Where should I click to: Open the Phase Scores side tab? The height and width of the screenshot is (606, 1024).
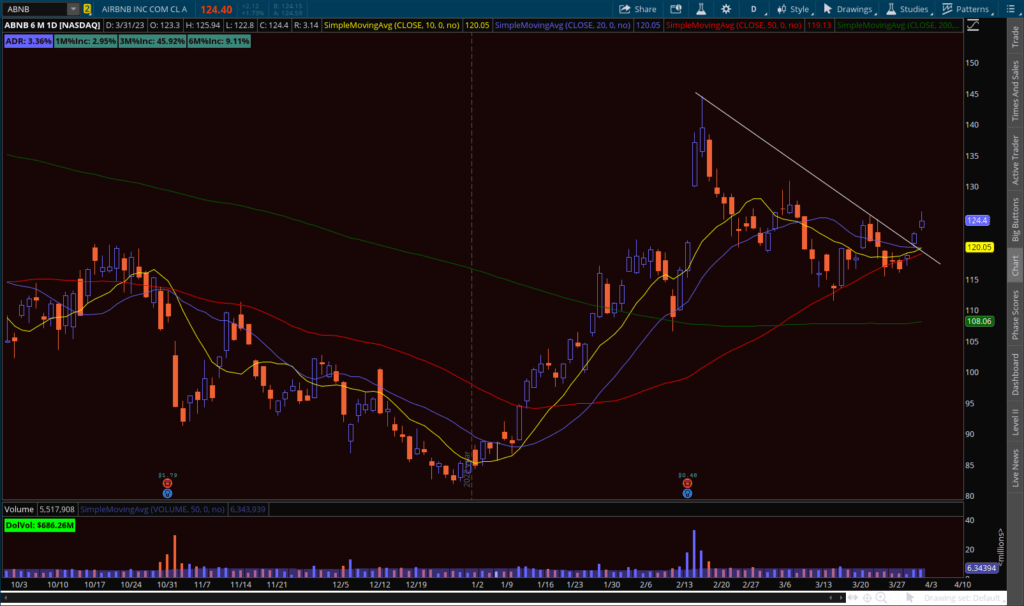(1016, 315)
